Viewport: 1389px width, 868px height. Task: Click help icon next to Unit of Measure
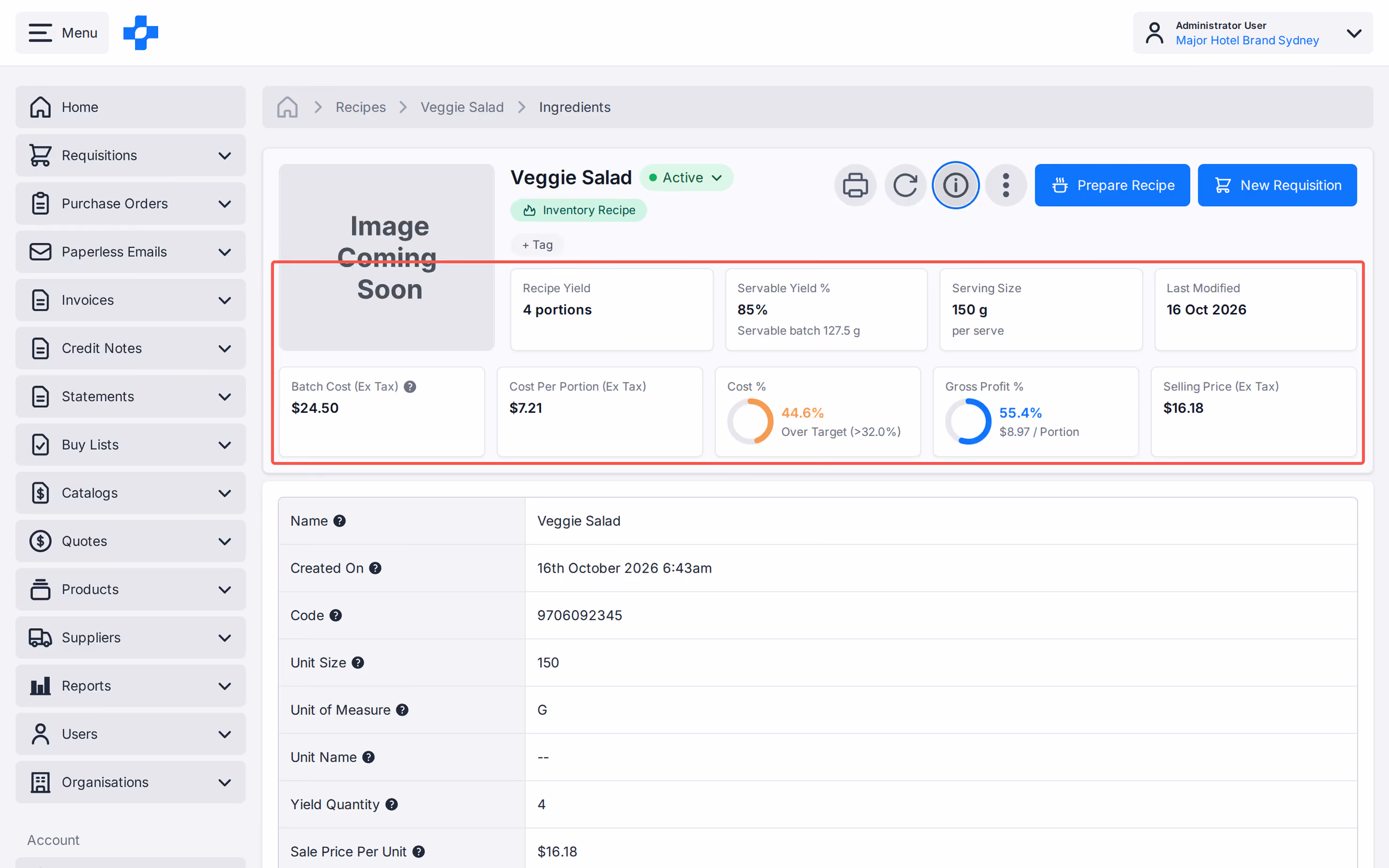(402, 709)
